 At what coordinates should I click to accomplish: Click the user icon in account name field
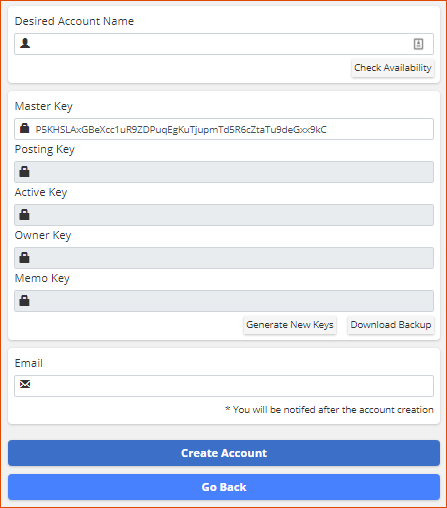(x=25, y=43)
